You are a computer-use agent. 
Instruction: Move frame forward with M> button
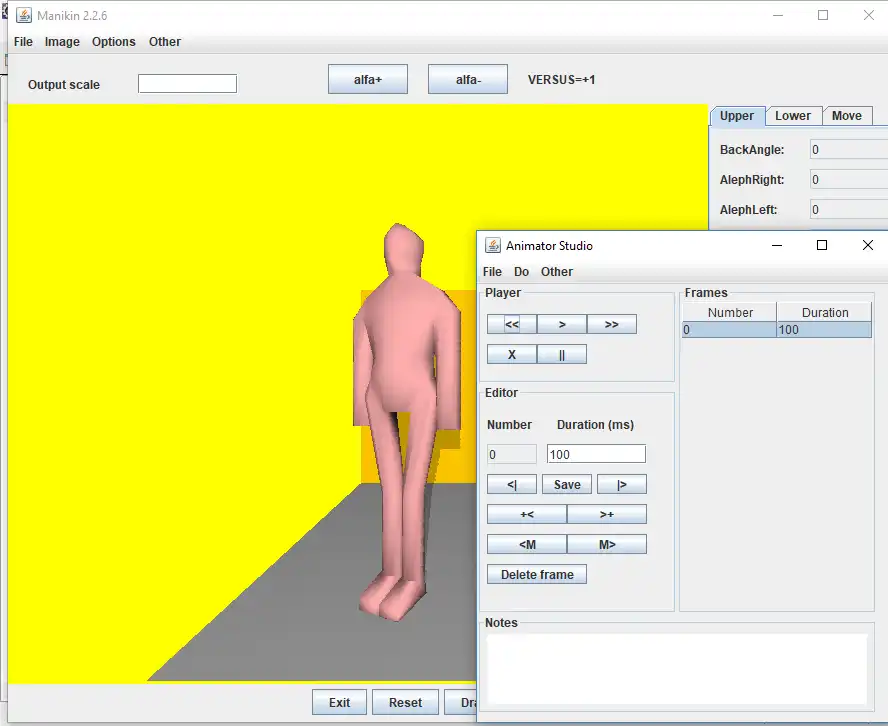[x=606, y=544]
